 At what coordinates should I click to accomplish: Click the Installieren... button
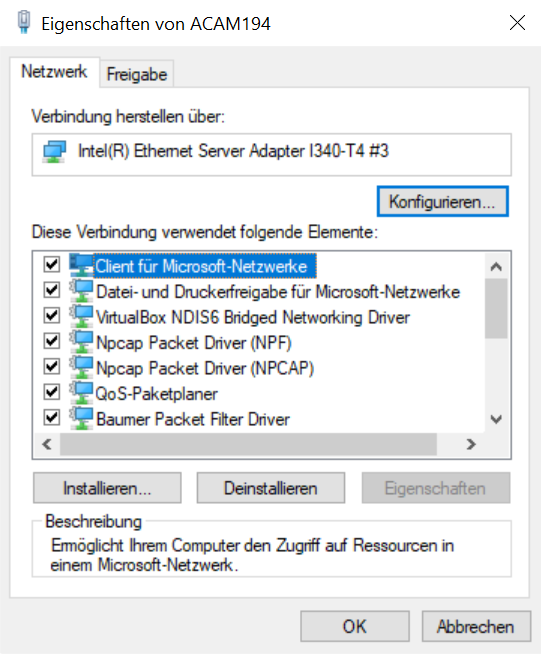pos(107,488)
